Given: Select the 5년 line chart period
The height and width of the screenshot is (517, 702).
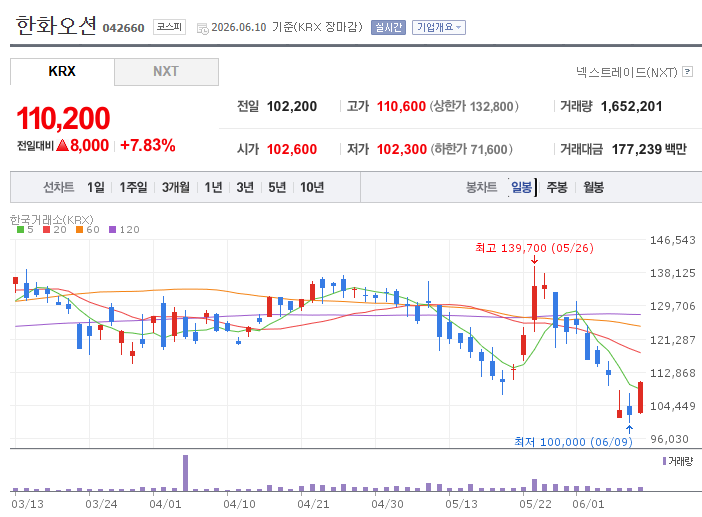Looking at the screenshot, I should tap(277, 187).
